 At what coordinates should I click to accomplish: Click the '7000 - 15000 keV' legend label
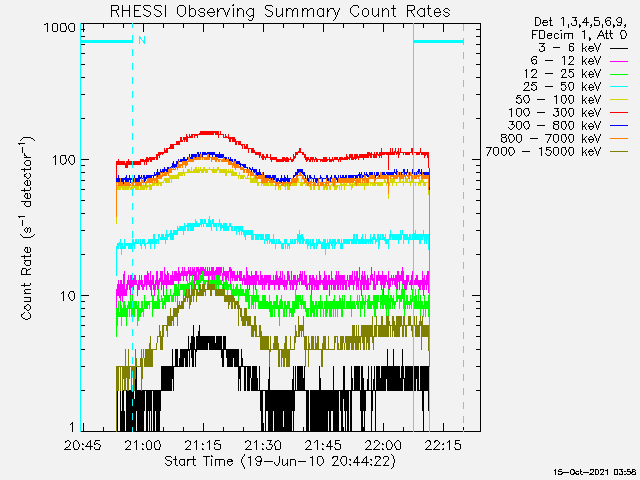(x=543, y=152)
